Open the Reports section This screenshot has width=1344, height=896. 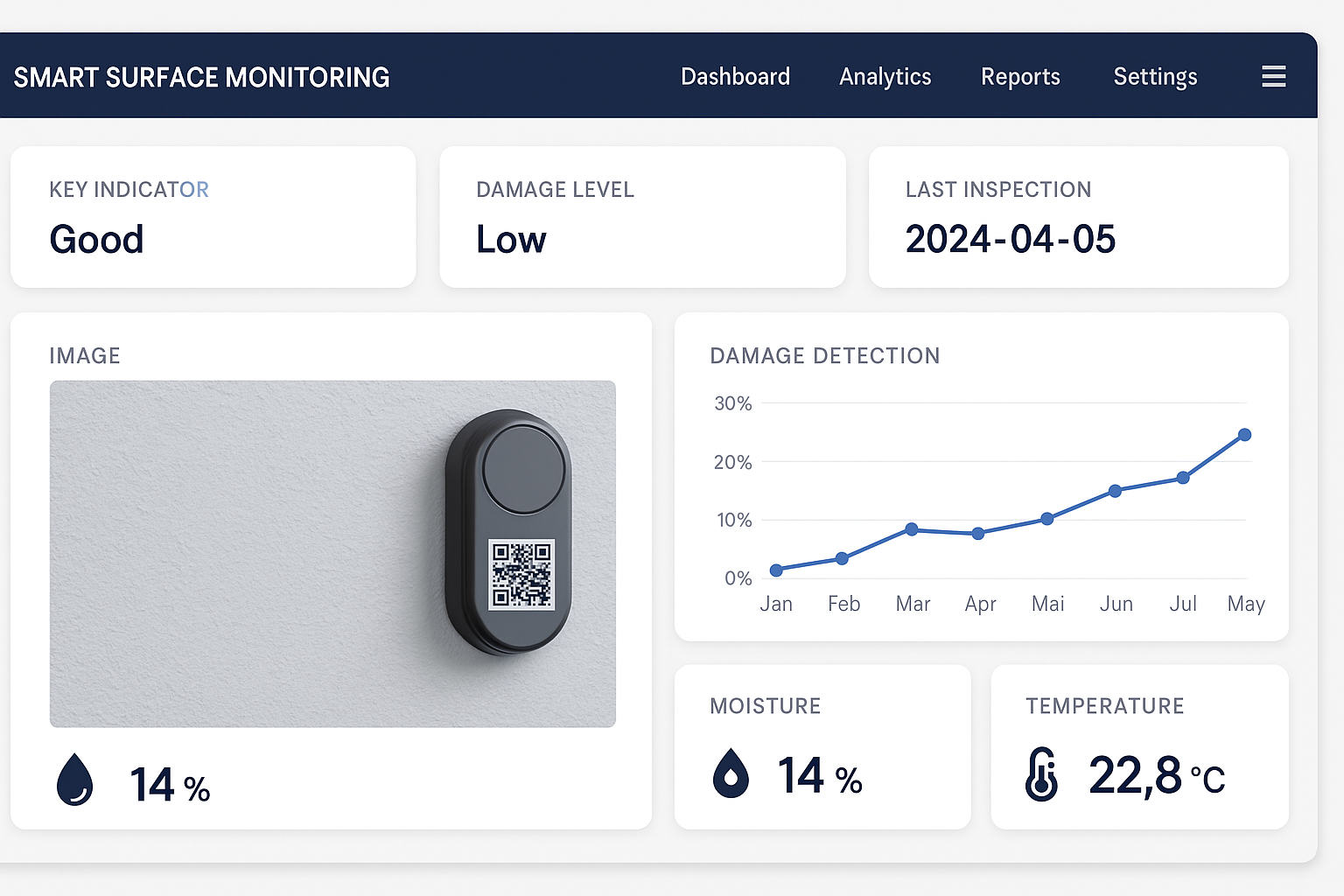point(1020,77)
